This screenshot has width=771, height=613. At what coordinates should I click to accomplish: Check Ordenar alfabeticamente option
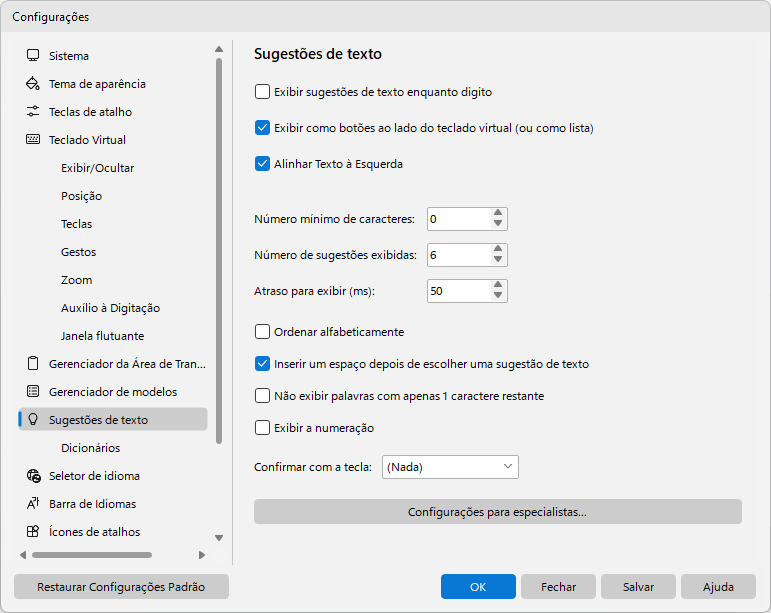pyautogui.click(x=262, y=332)
